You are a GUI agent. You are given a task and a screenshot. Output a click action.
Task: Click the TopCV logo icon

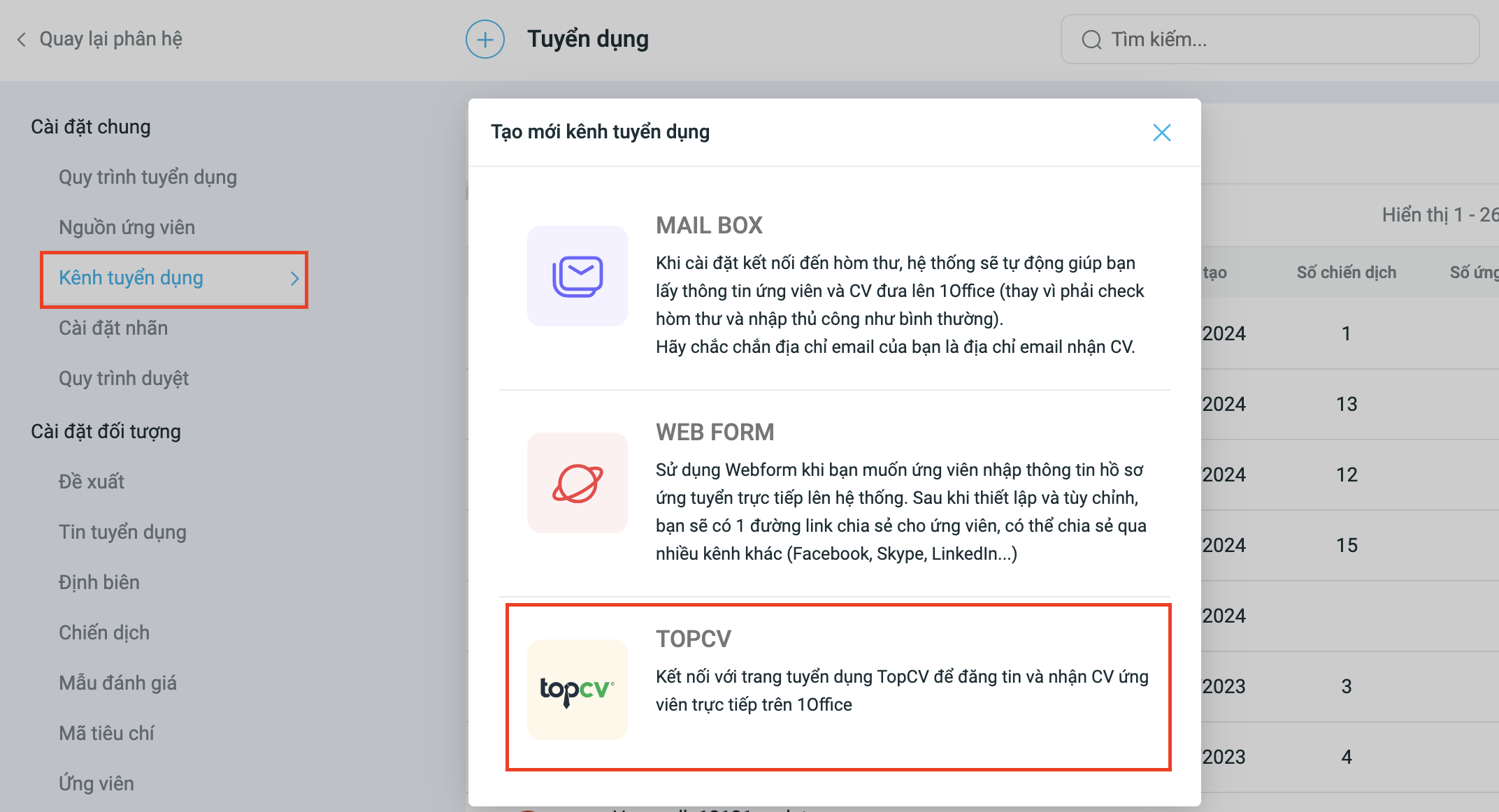click(578, 690)
